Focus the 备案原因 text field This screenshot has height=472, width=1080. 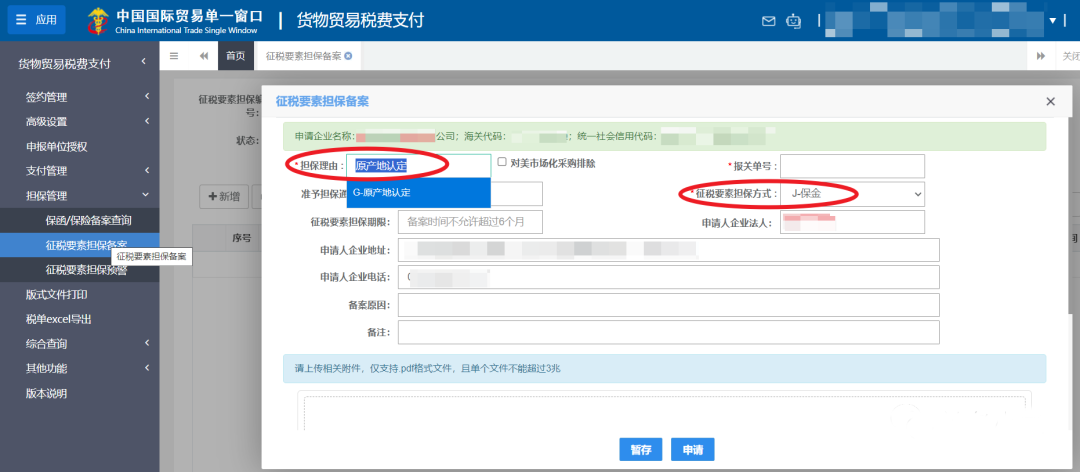coord(668,305)
